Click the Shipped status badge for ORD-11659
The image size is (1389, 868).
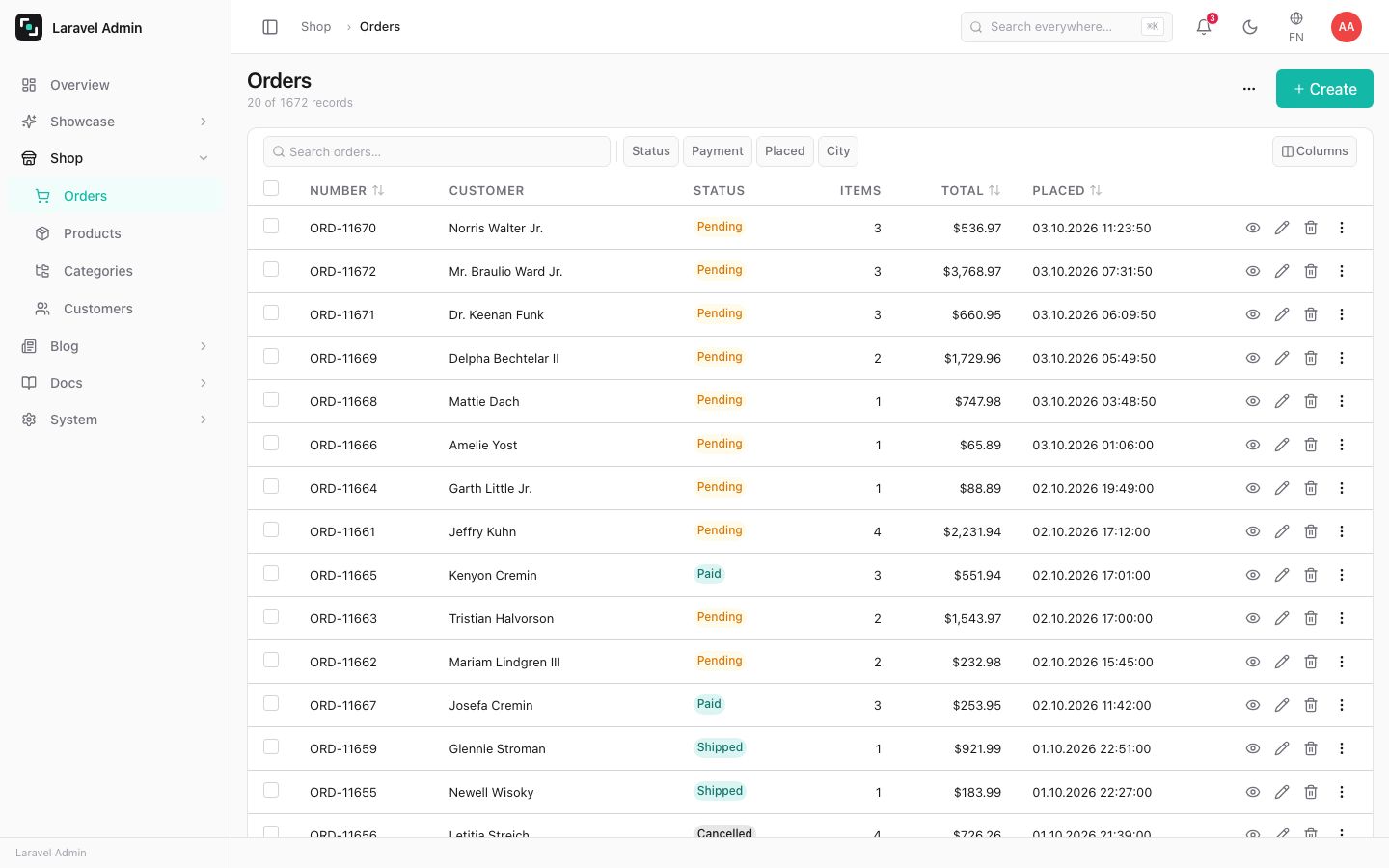tap(720, 747)
